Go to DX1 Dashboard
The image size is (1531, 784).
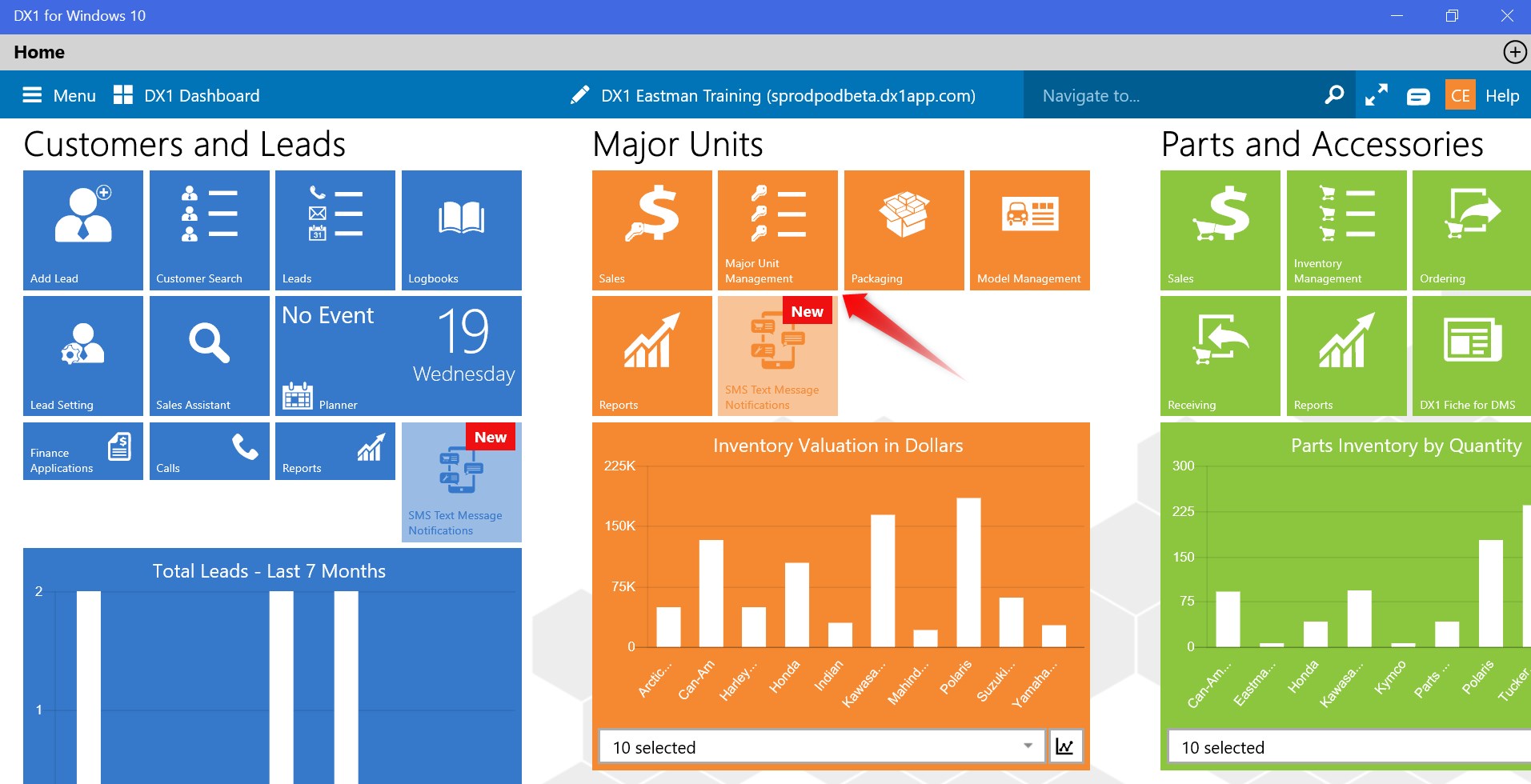(186, 95)
